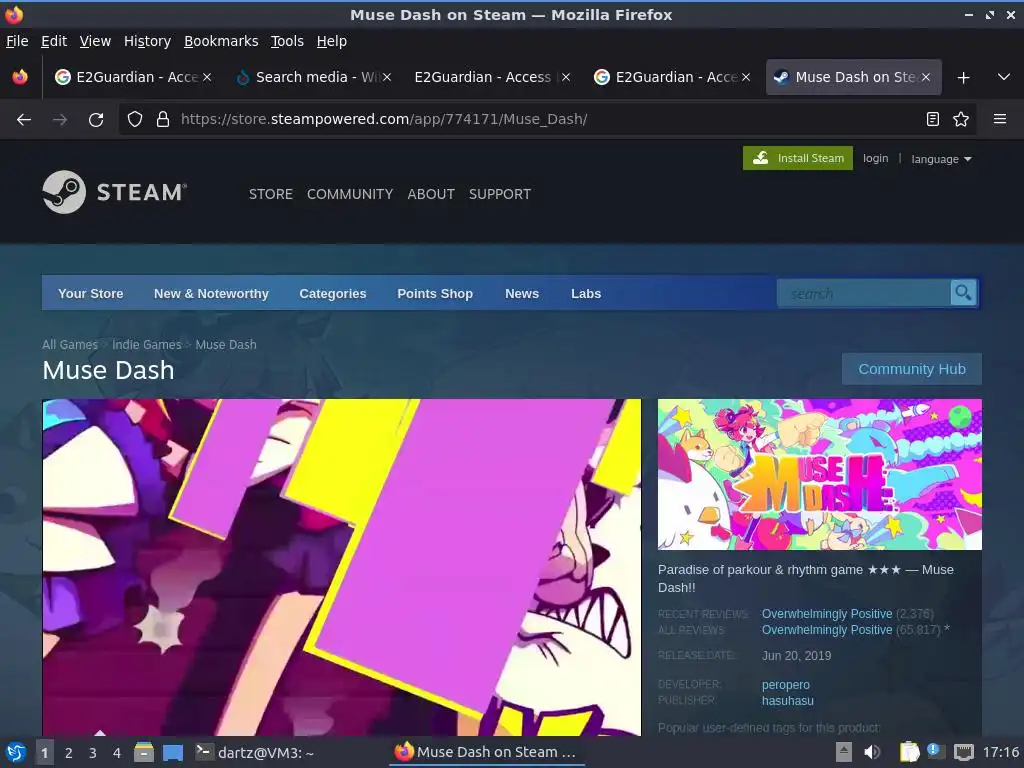List all tabs with the chevron

coord(1004,77)
